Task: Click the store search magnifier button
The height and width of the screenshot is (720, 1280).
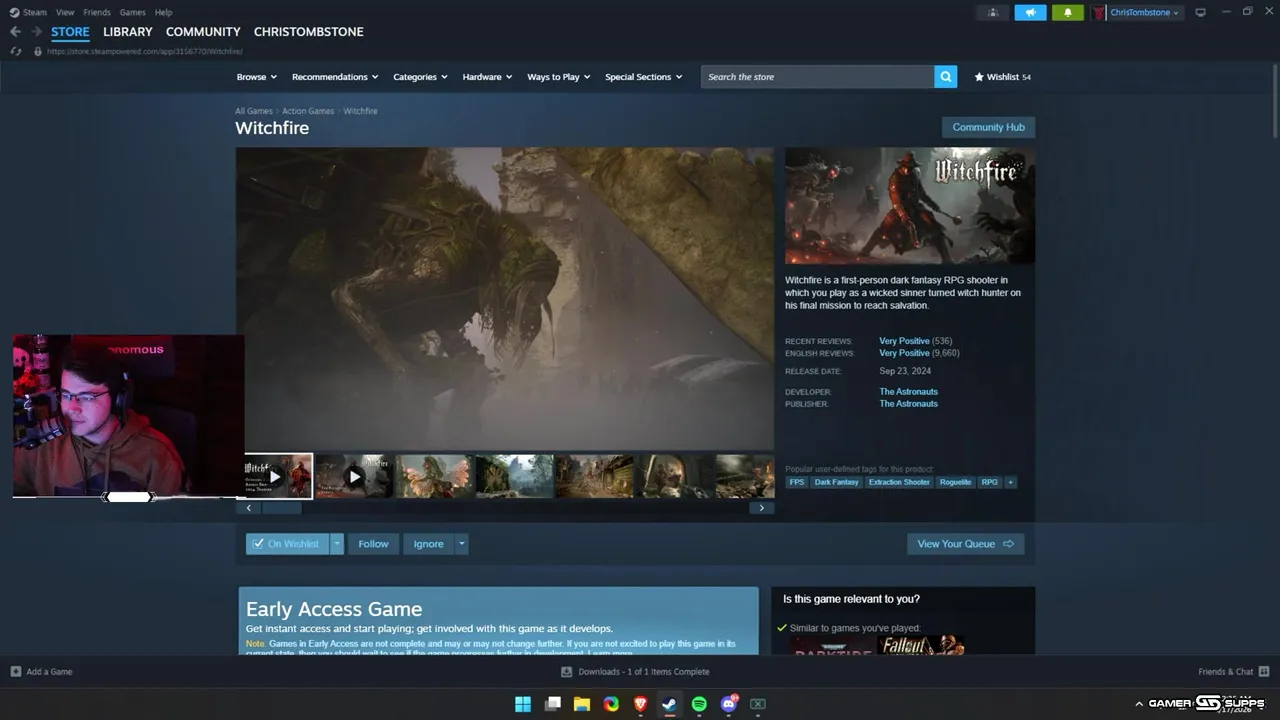Action: coord(945,77)
